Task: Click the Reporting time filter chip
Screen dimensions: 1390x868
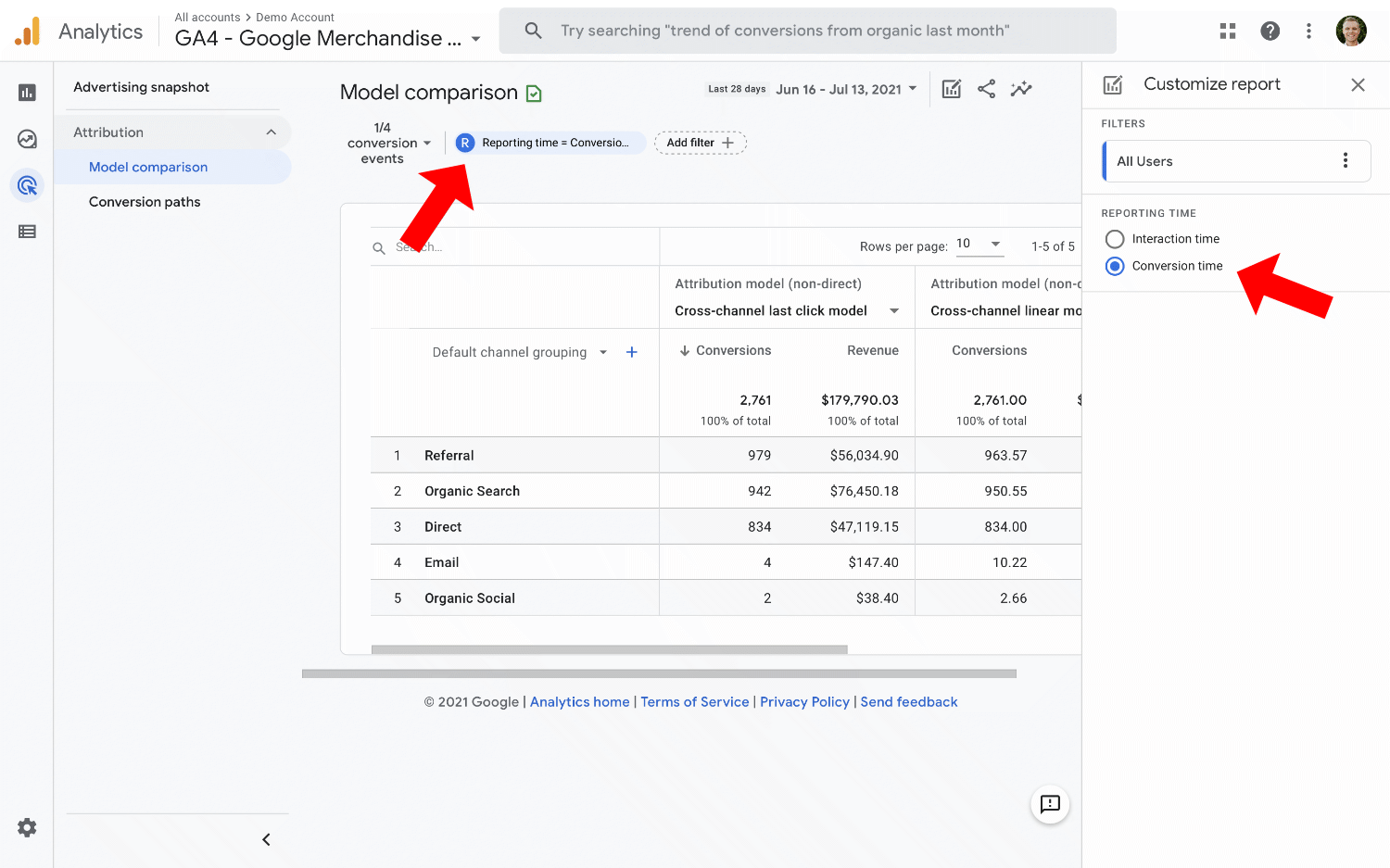Action: tap(549, 143)
